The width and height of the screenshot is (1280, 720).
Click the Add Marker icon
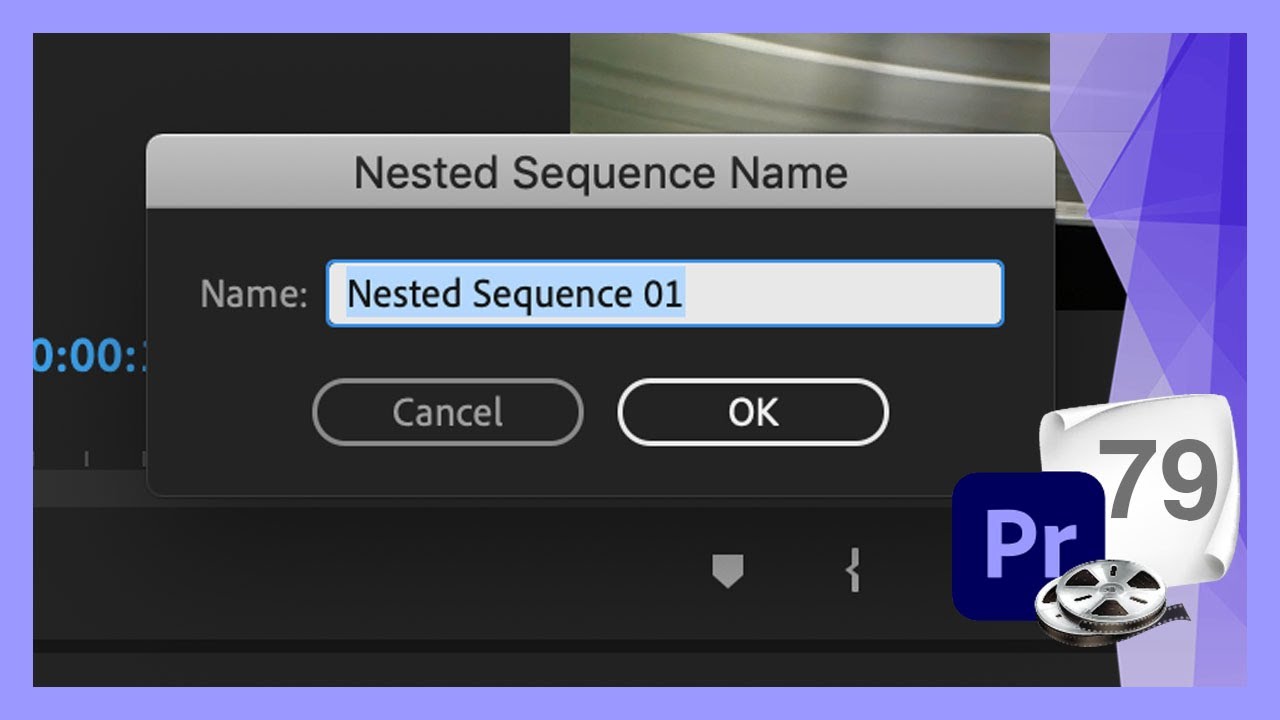[727, 571]
